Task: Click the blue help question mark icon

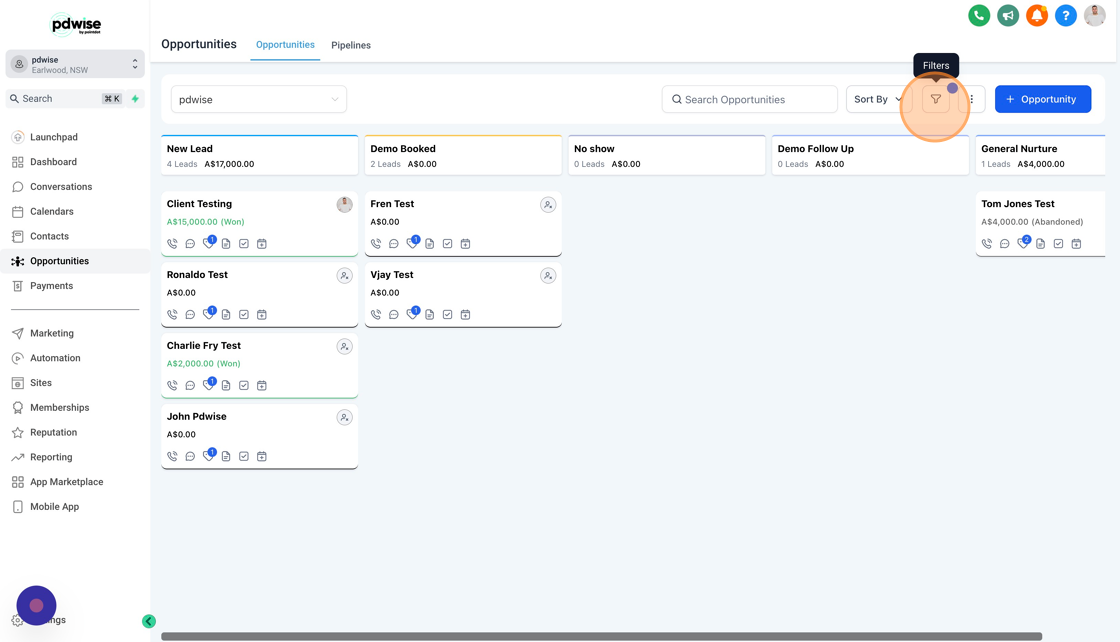Action: click(1065, 15)
